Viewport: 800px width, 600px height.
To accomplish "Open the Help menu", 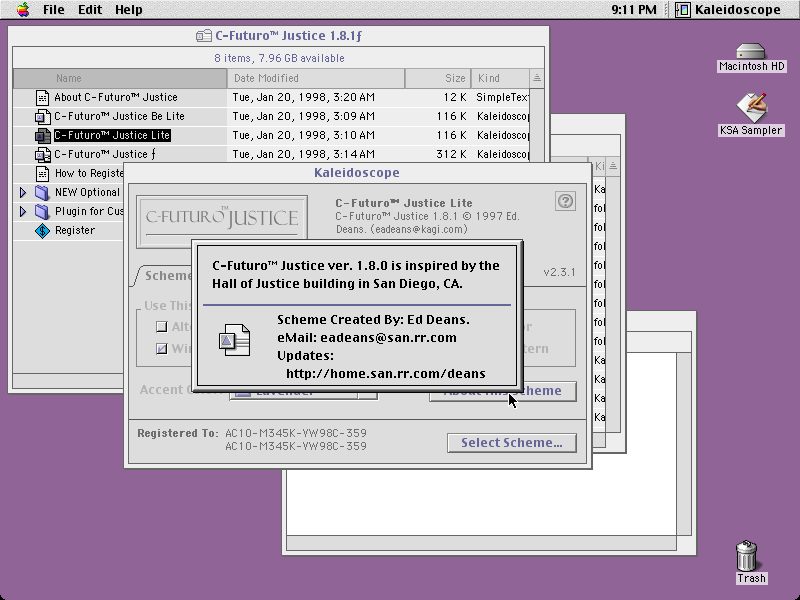I will 129,10.
